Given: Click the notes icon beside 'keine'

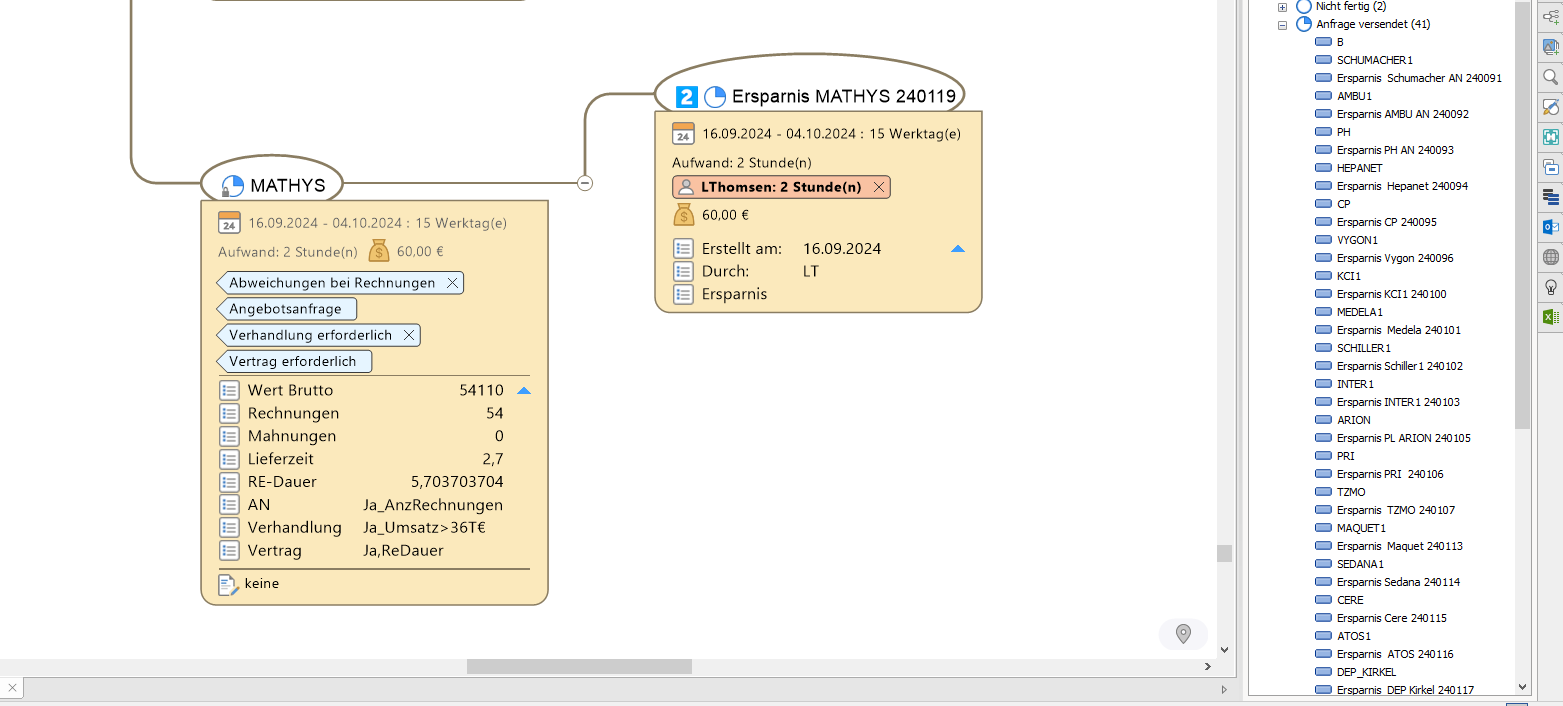Looking at the screenshot, I should click(x=229, y=584).
